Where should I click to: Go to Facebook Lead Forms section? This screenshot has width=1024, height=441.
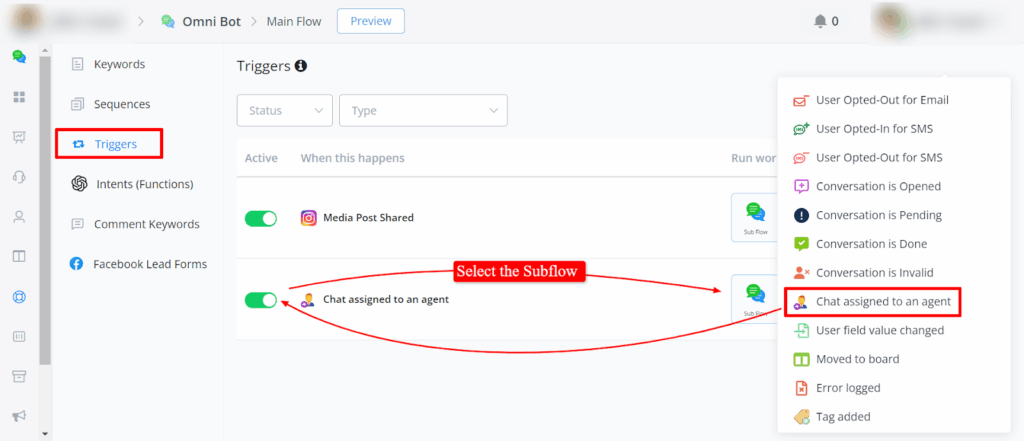[149, 264]
